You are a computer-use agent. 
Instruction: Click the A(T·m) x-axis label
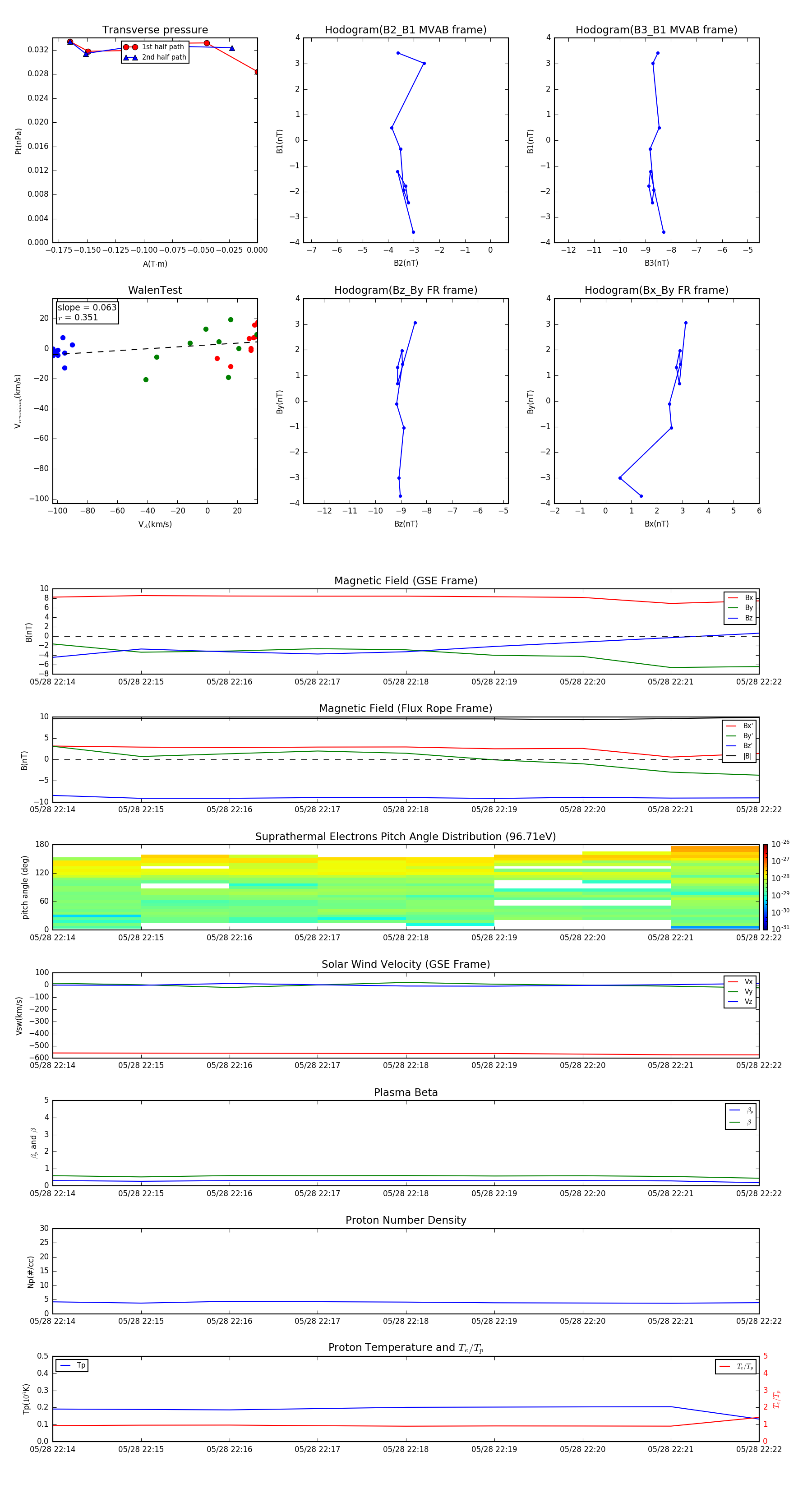pyautogui.click(x=155, y=264)
